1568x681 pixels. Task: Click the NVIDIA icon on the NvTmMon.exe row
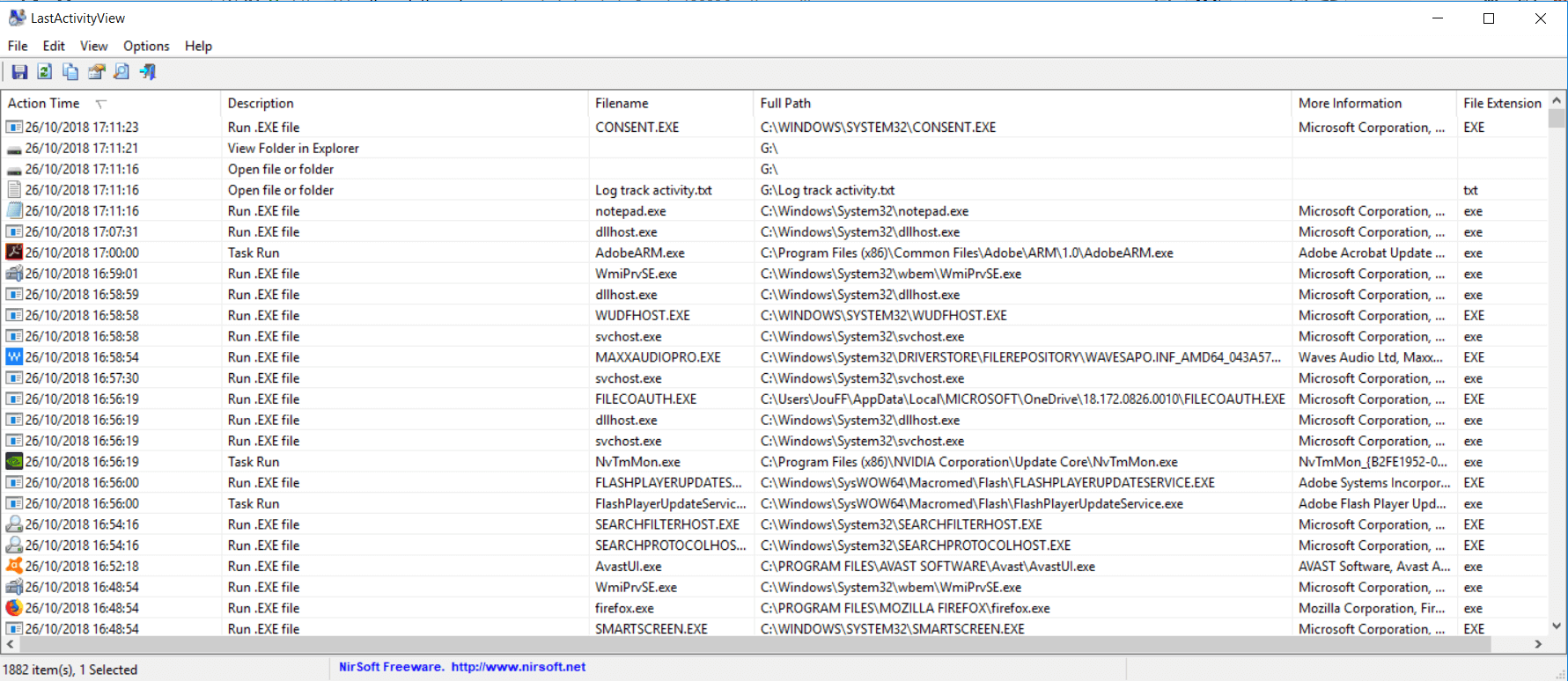pyautogui.click(x=14, y=462)
